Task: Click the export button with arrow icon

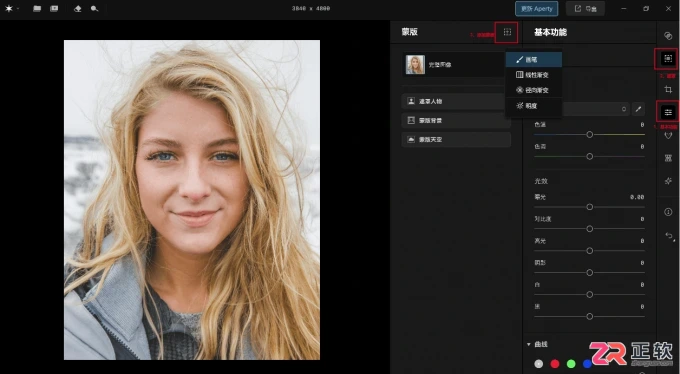Action: pyautogui.click(x=585, y=9)
